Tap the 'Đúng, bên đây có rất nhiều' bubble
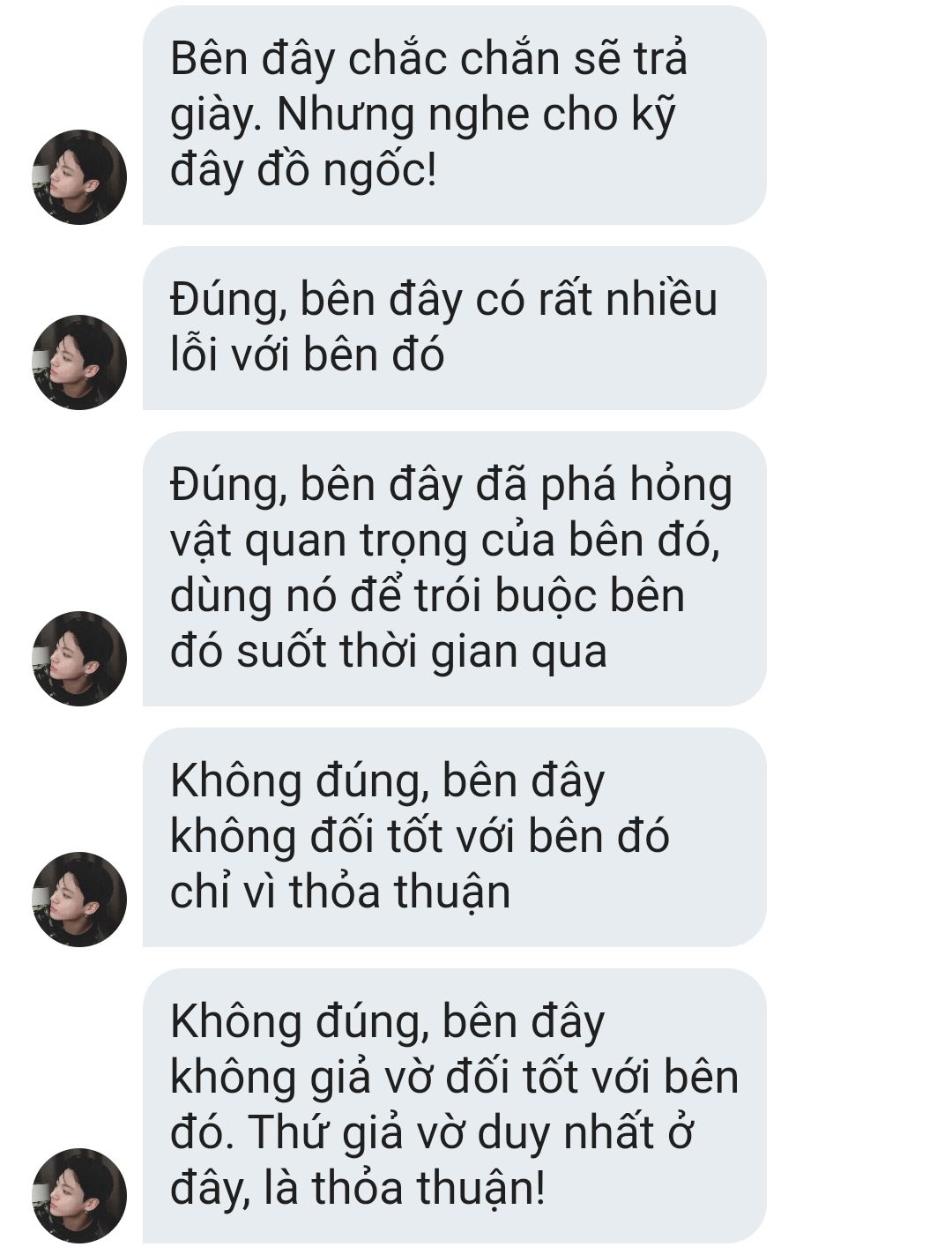Viewport: 952px width, 1247px height. coord(454,328)
